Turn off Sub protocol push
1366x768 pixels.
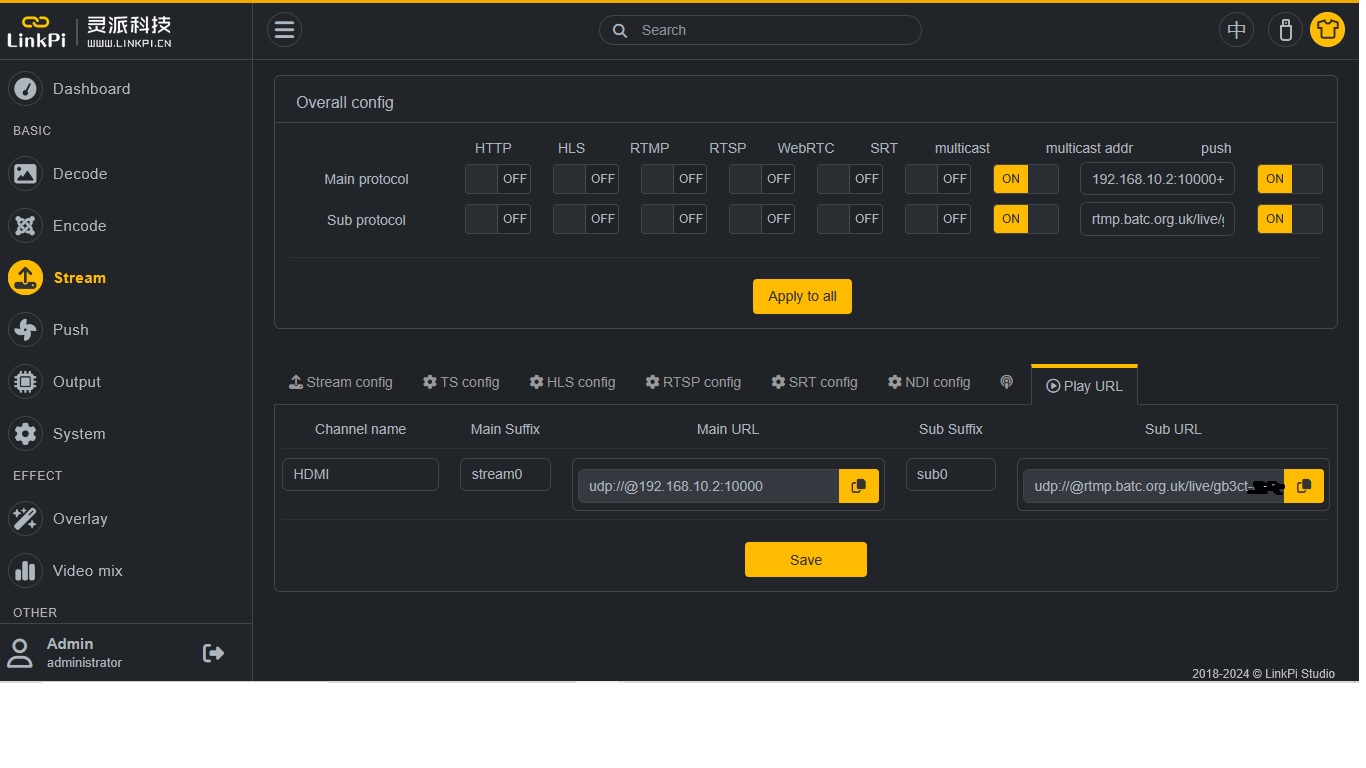pyautogui.click(x=1289, y=219)
